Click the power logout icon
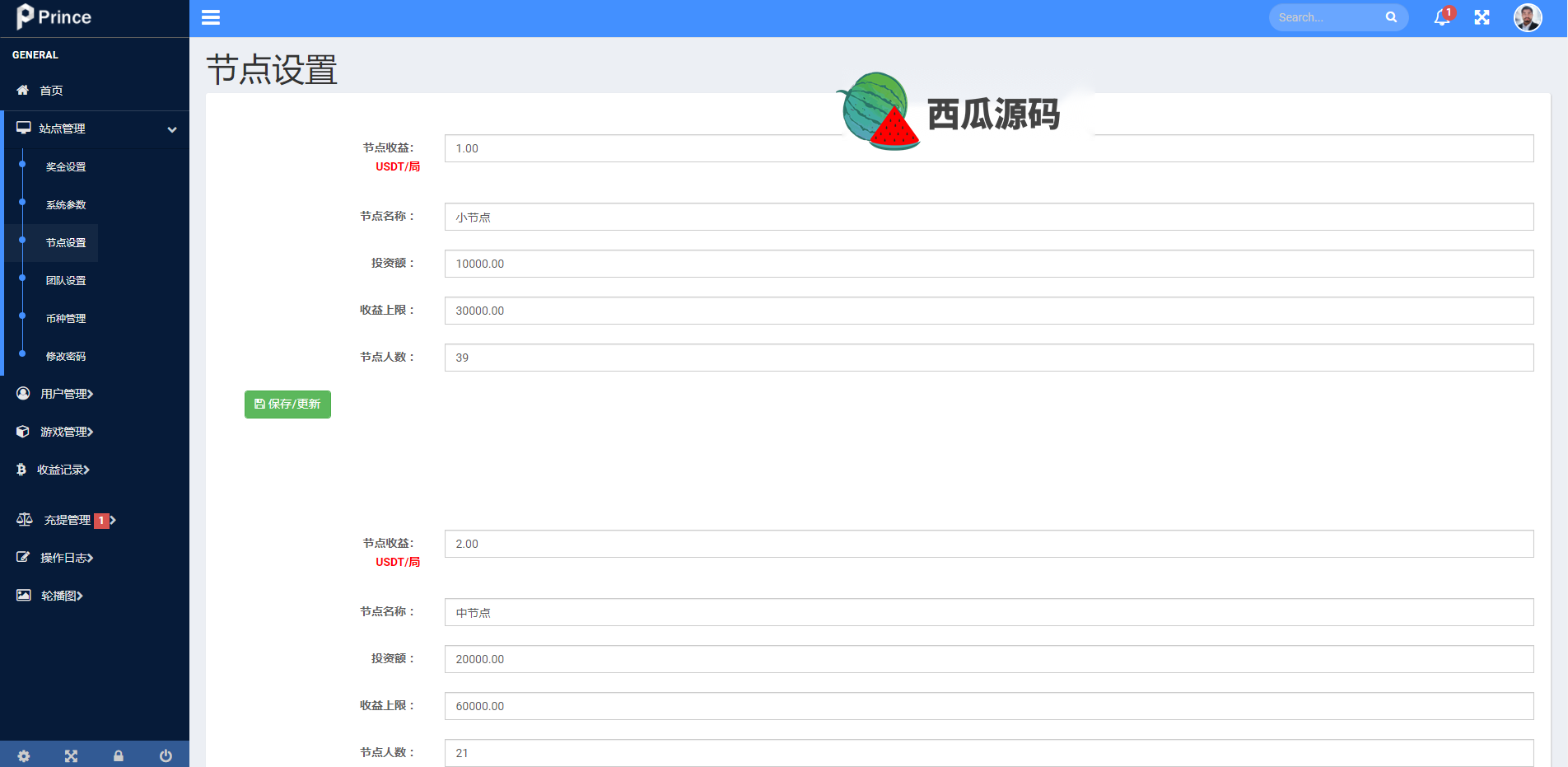The width and height of the screenshot is (1568, 767). pyautogui.click(x=166, y=755)
